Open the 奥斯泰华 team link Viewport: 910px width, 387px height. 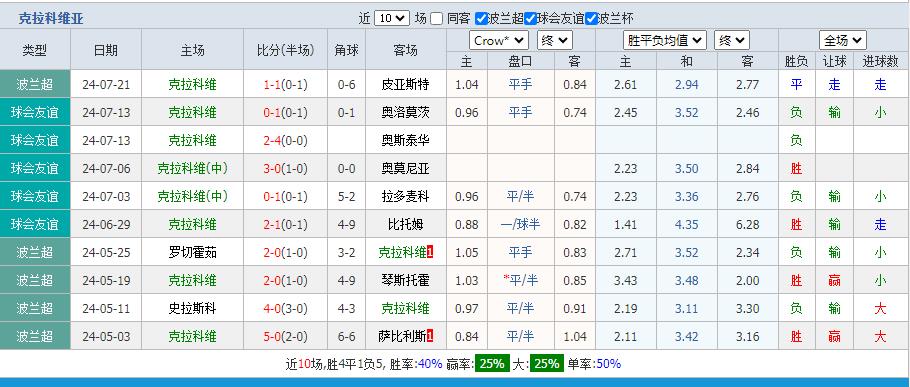(x=406, y=140)
